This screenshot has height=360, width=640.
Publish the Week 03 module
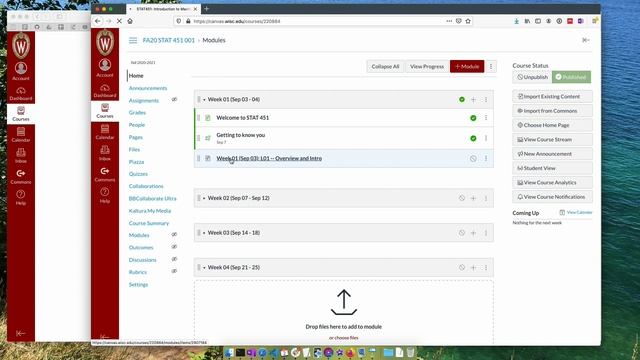point(462,233)
